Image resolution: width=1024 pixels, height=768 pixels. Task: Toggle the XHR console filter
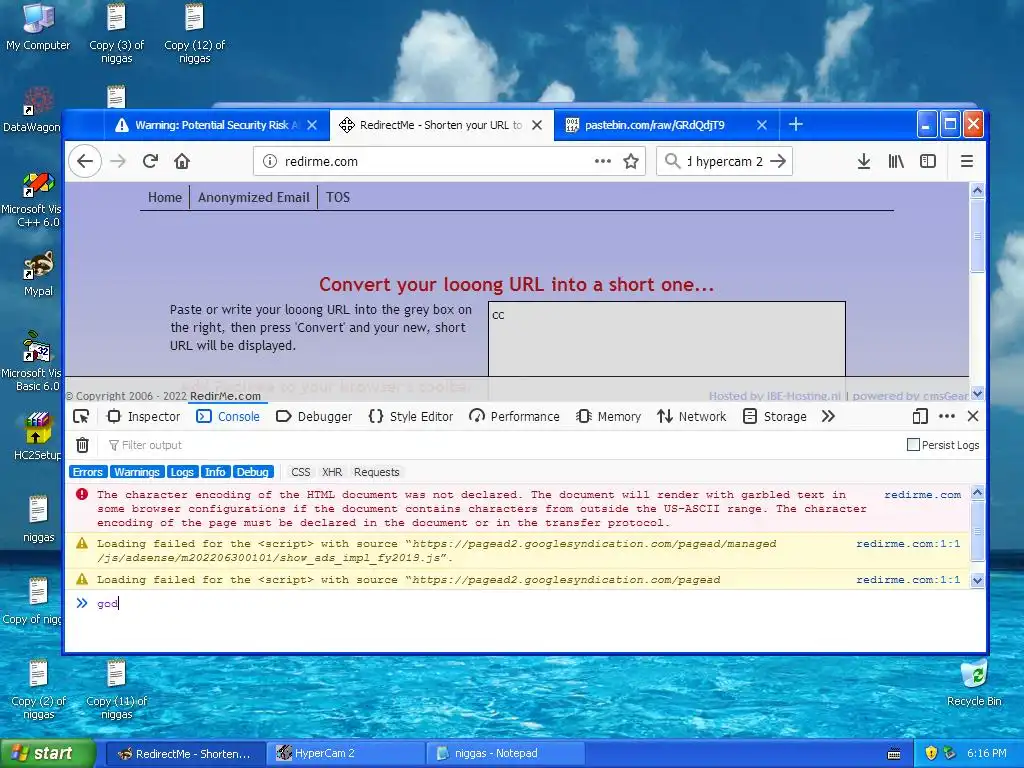(332, 472)
